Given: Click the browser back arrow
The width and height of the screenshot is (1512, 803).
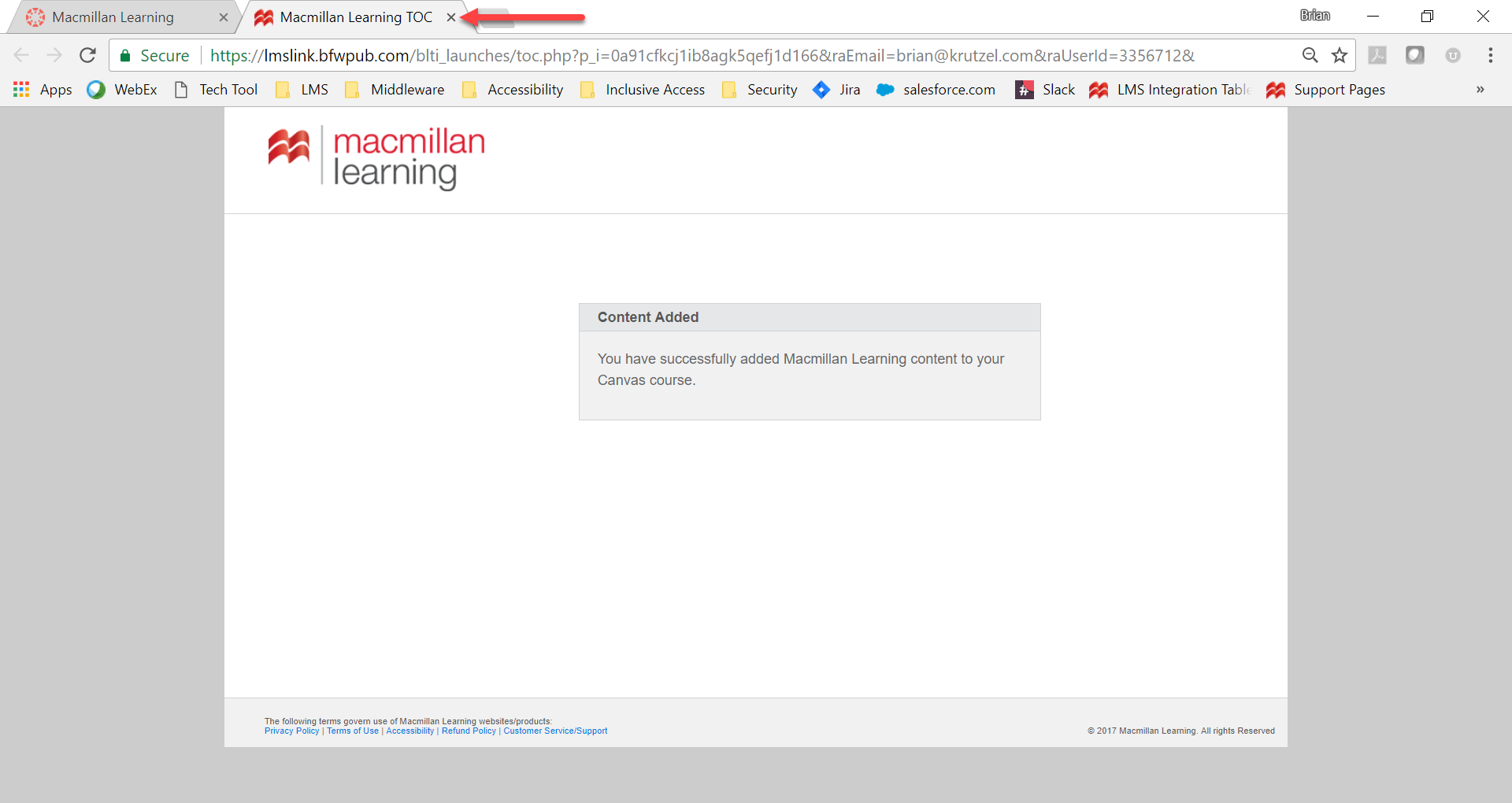Looking at the screenshot, I should pos(21,55).
